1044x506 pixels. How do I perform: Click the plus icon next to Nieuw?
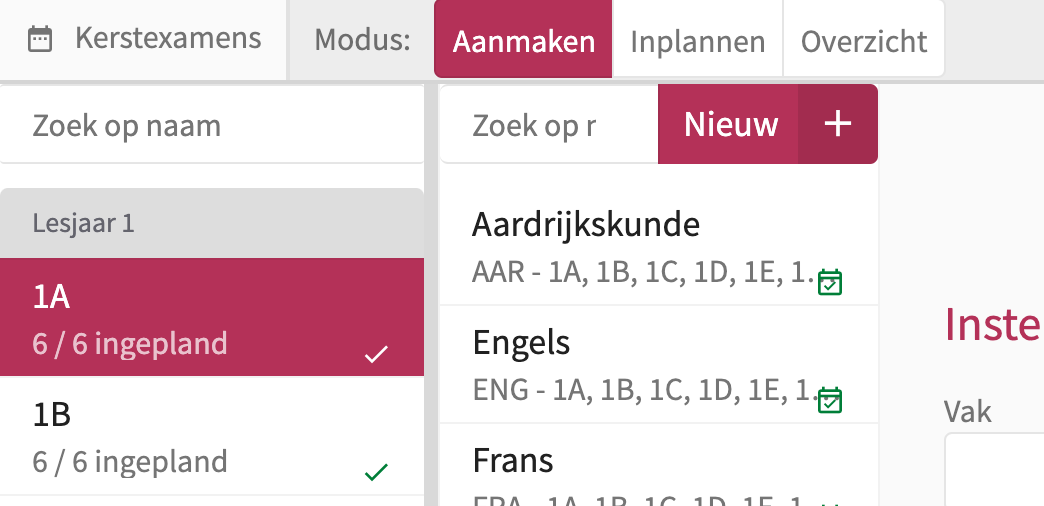(x=837, y=124)
